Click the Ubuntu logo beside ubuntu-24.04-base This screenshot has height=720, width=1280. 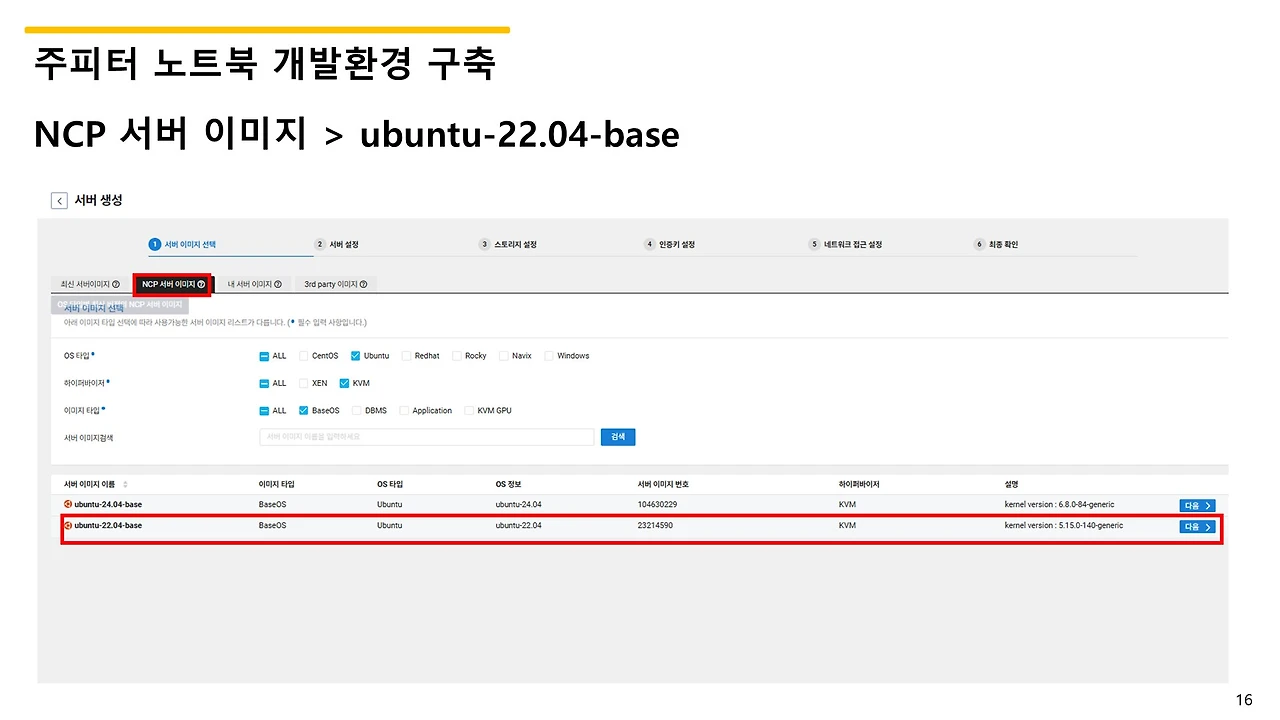coord(68,504)
